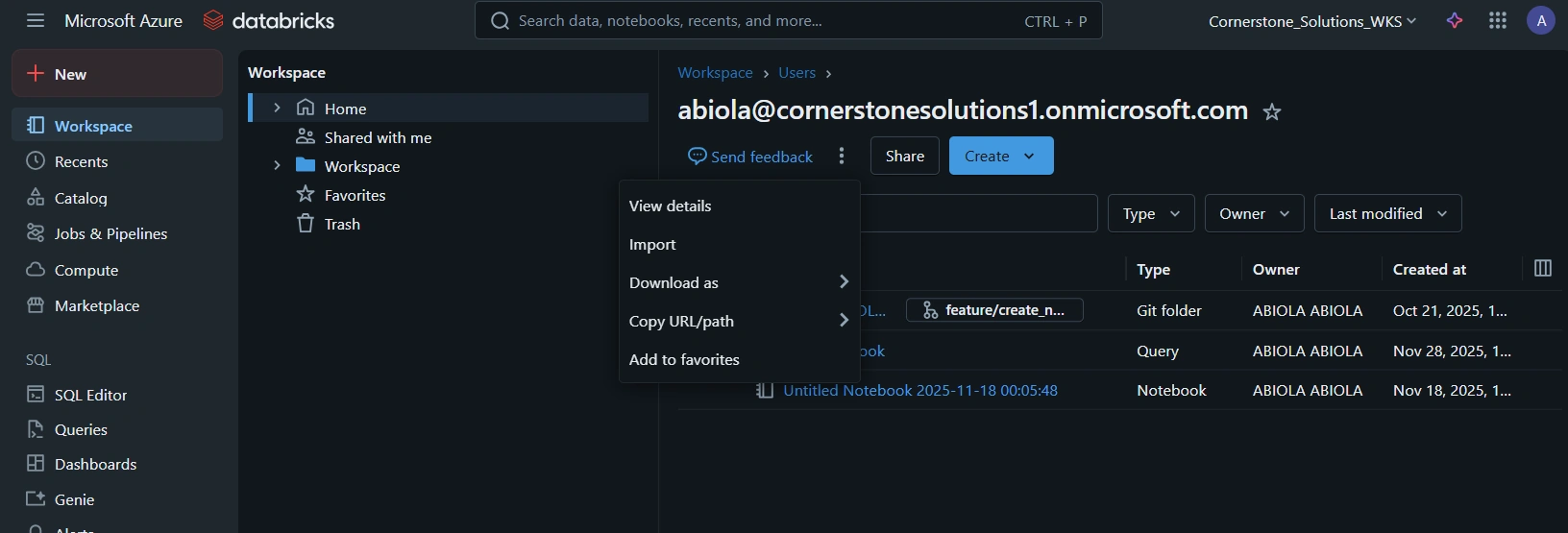Click the Genie icon in sidebar
This screenshot has height=533, width=1568.
(36, 499)
